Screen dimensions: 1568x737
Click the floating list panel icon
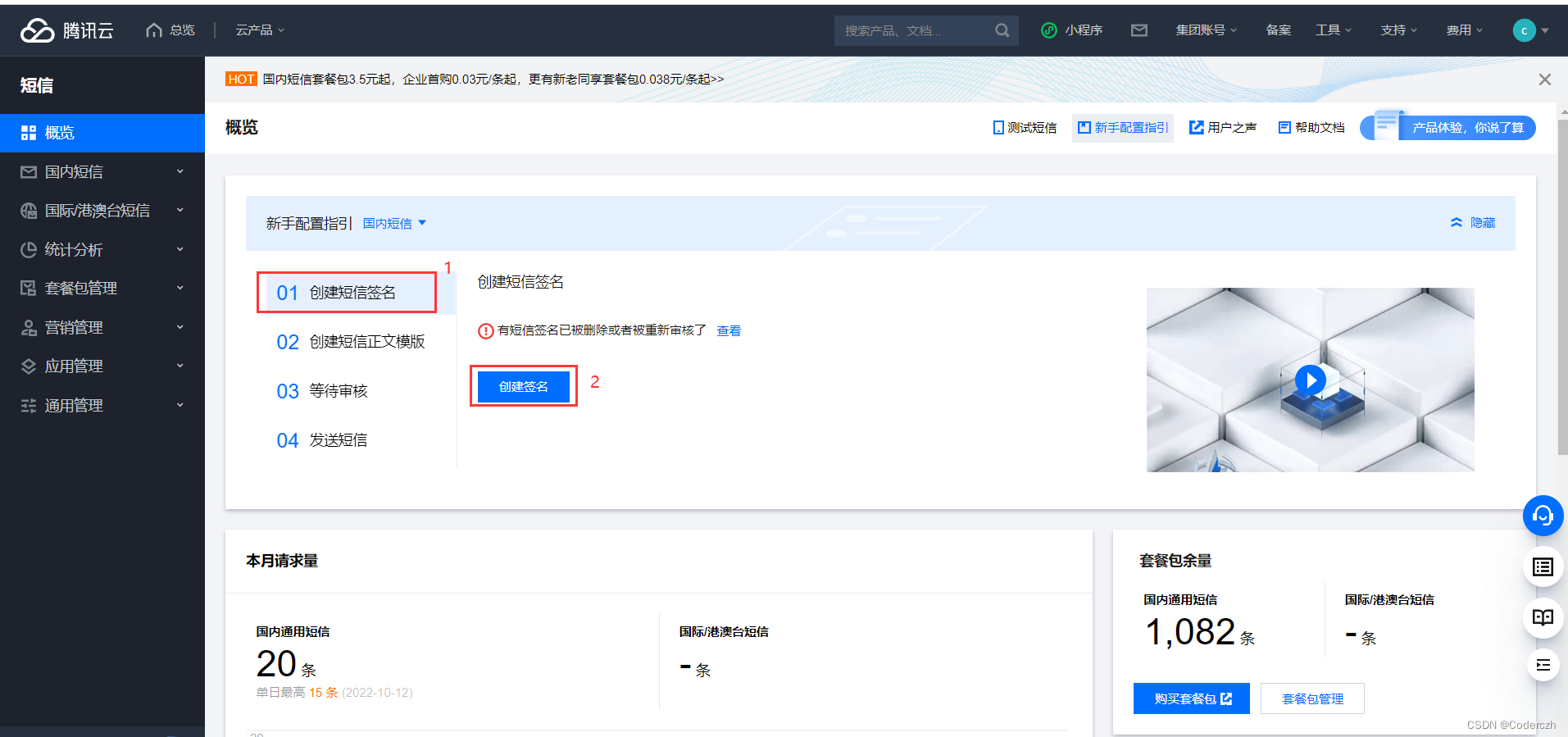[x=1543, y=567]
